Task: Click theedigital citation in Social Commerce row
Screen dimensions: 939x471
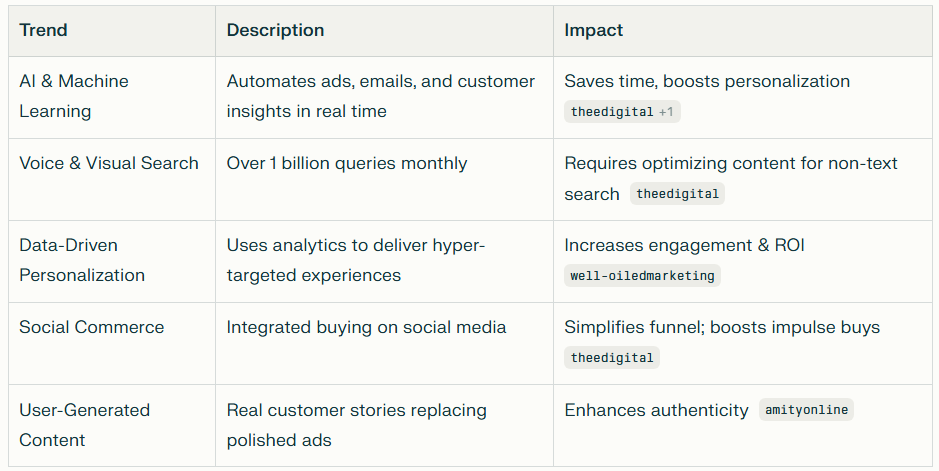Action: click(x=611, y=358)
